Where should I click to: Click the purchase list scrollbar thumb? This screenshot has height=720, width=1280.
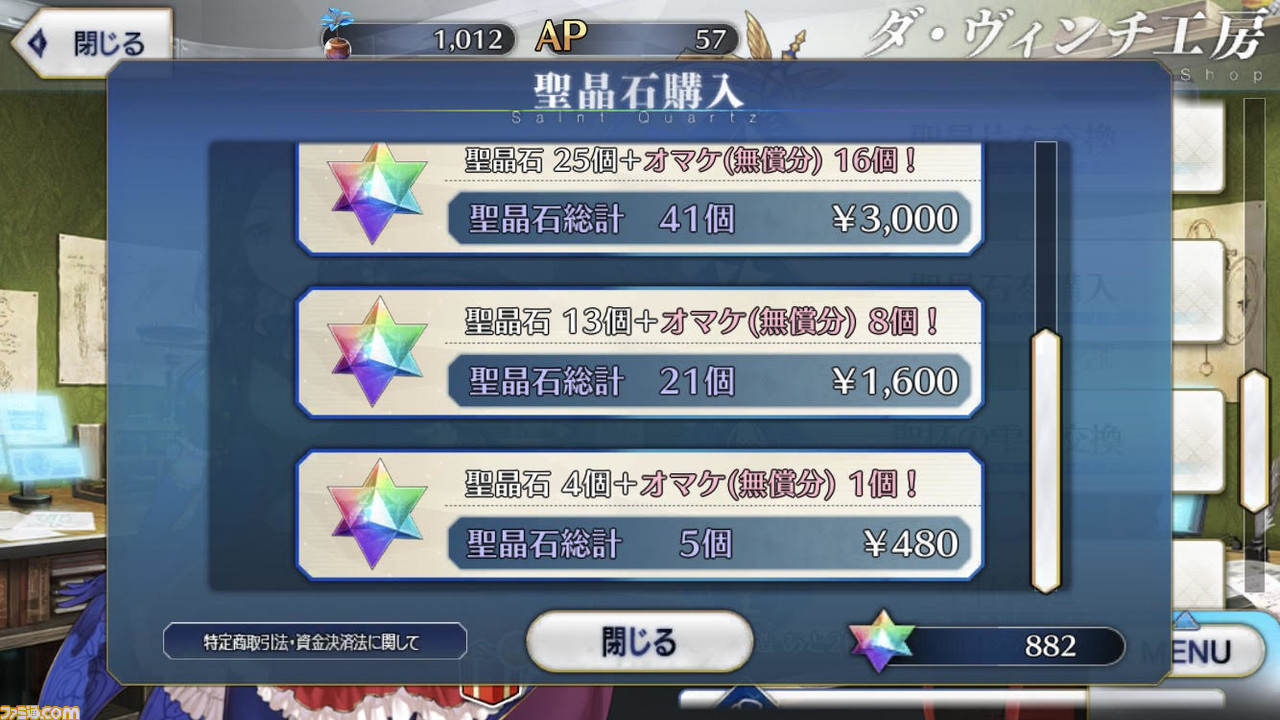pos(1046,460)
